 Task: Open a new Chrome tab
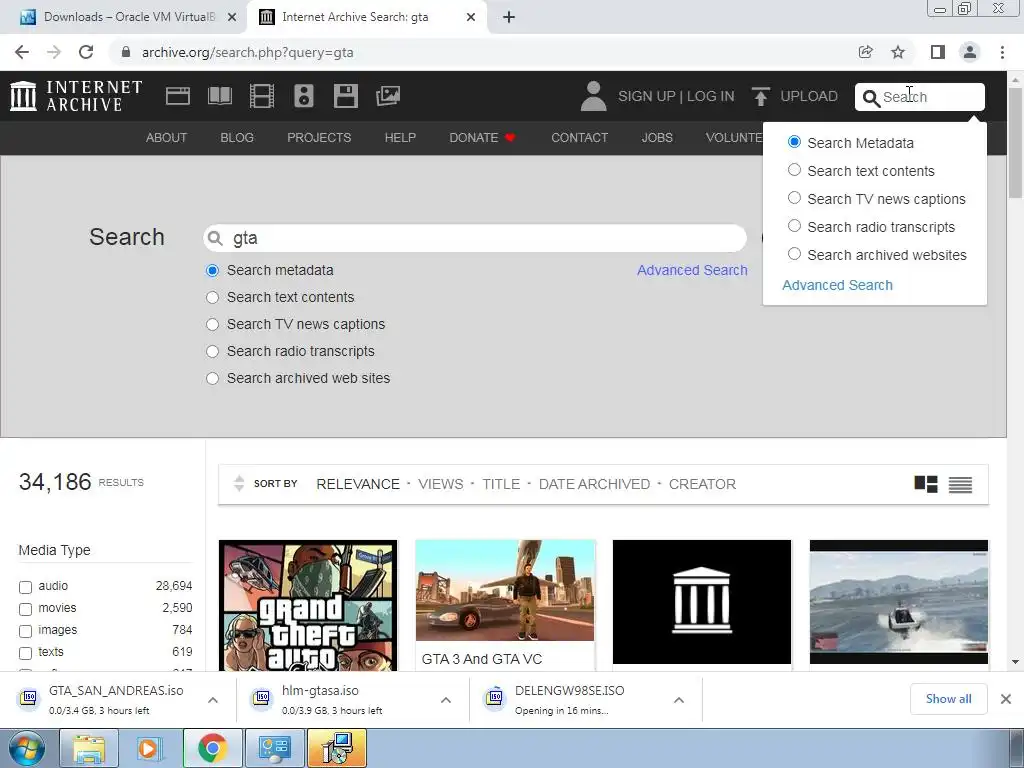click(x=509, y=17)
